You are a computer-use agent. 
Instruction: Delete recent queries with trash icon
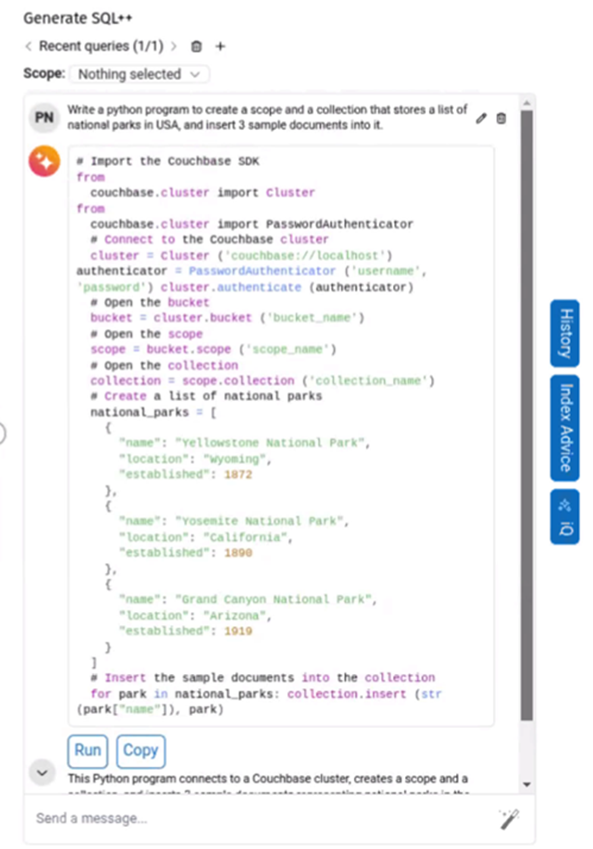[197, 47]
